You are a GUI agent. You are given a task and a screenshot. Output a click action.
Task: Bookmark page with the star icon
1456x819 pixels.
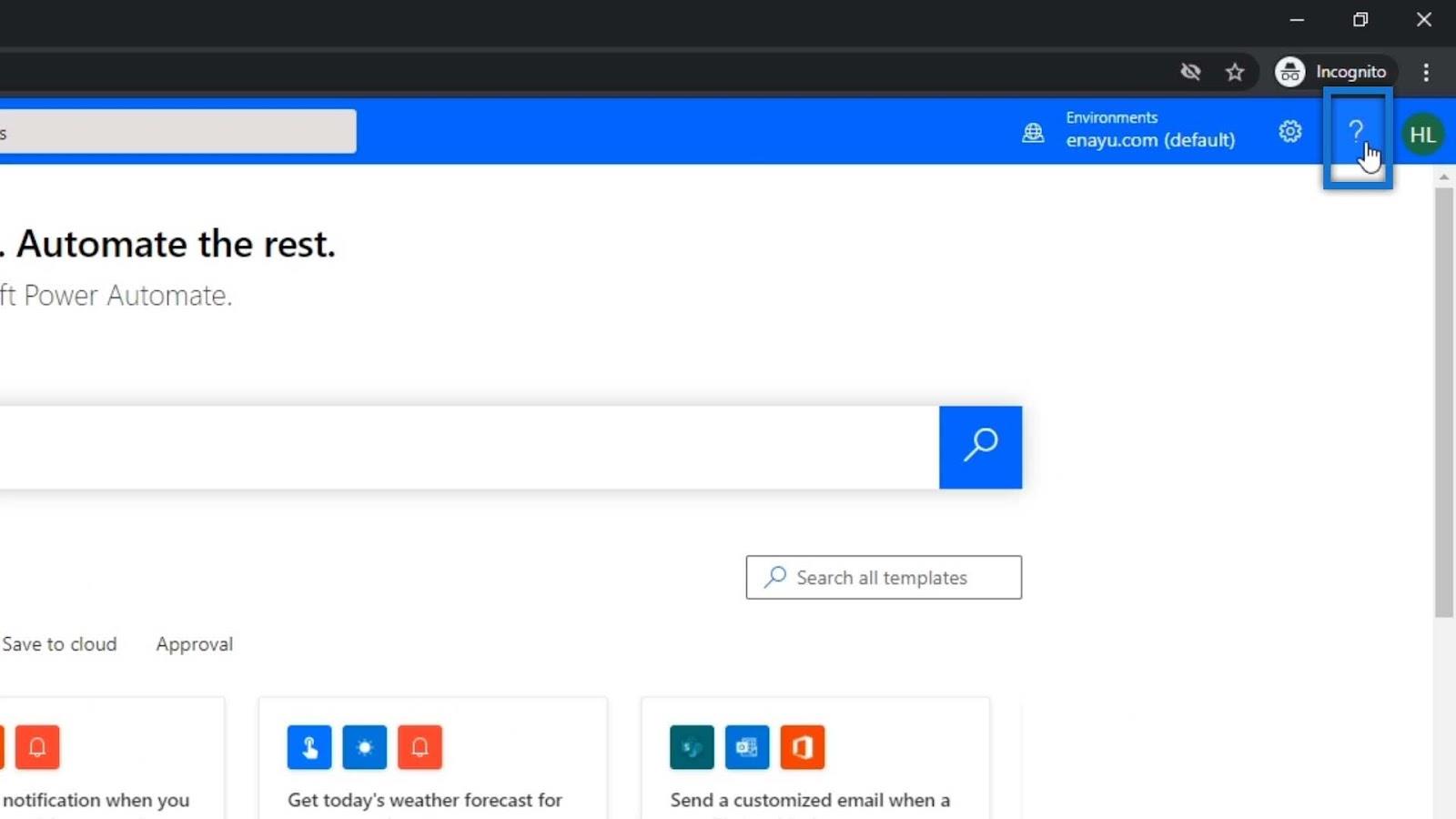tap(1234, 72)
